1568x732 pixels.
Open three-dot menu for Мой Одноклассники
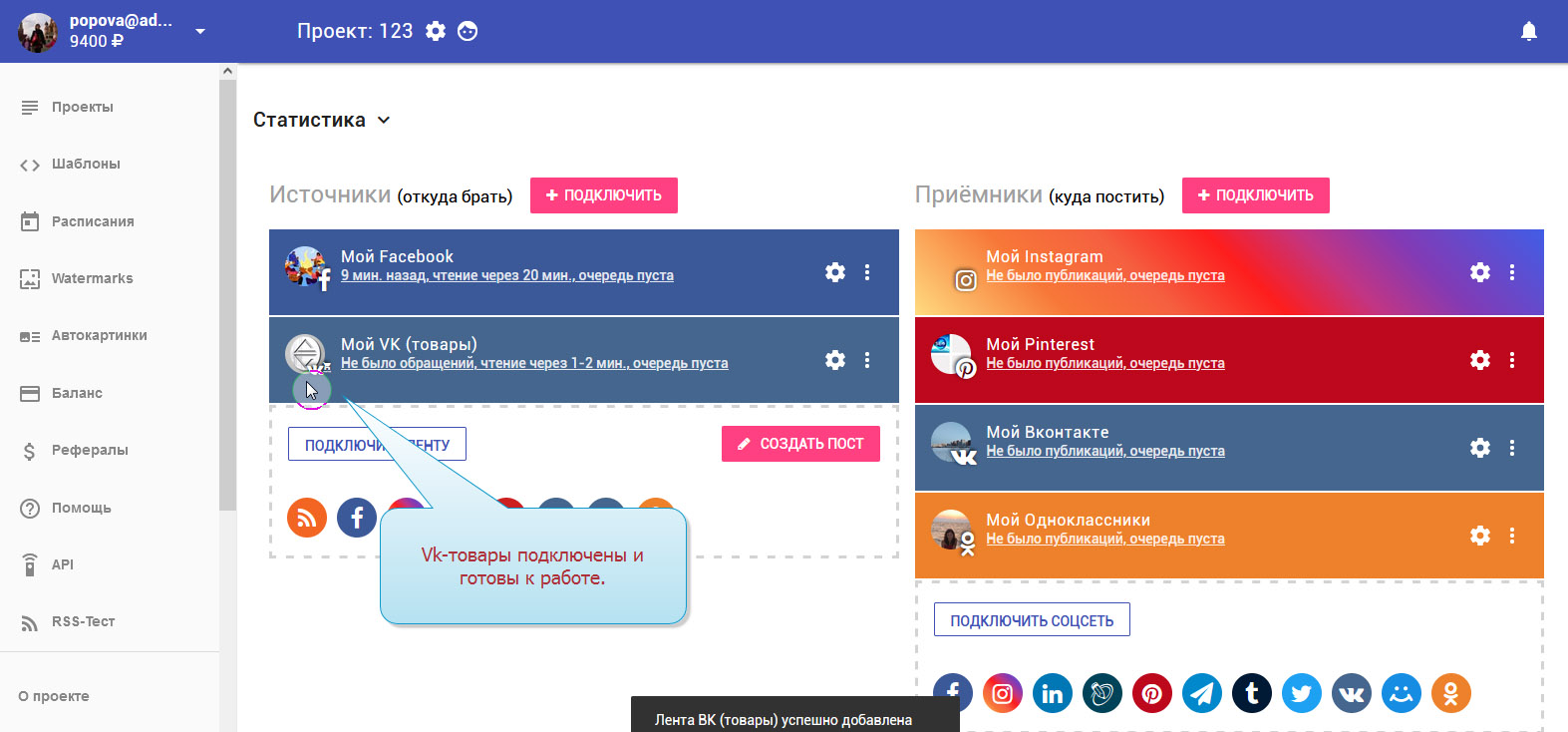[x=1512, y=536]
